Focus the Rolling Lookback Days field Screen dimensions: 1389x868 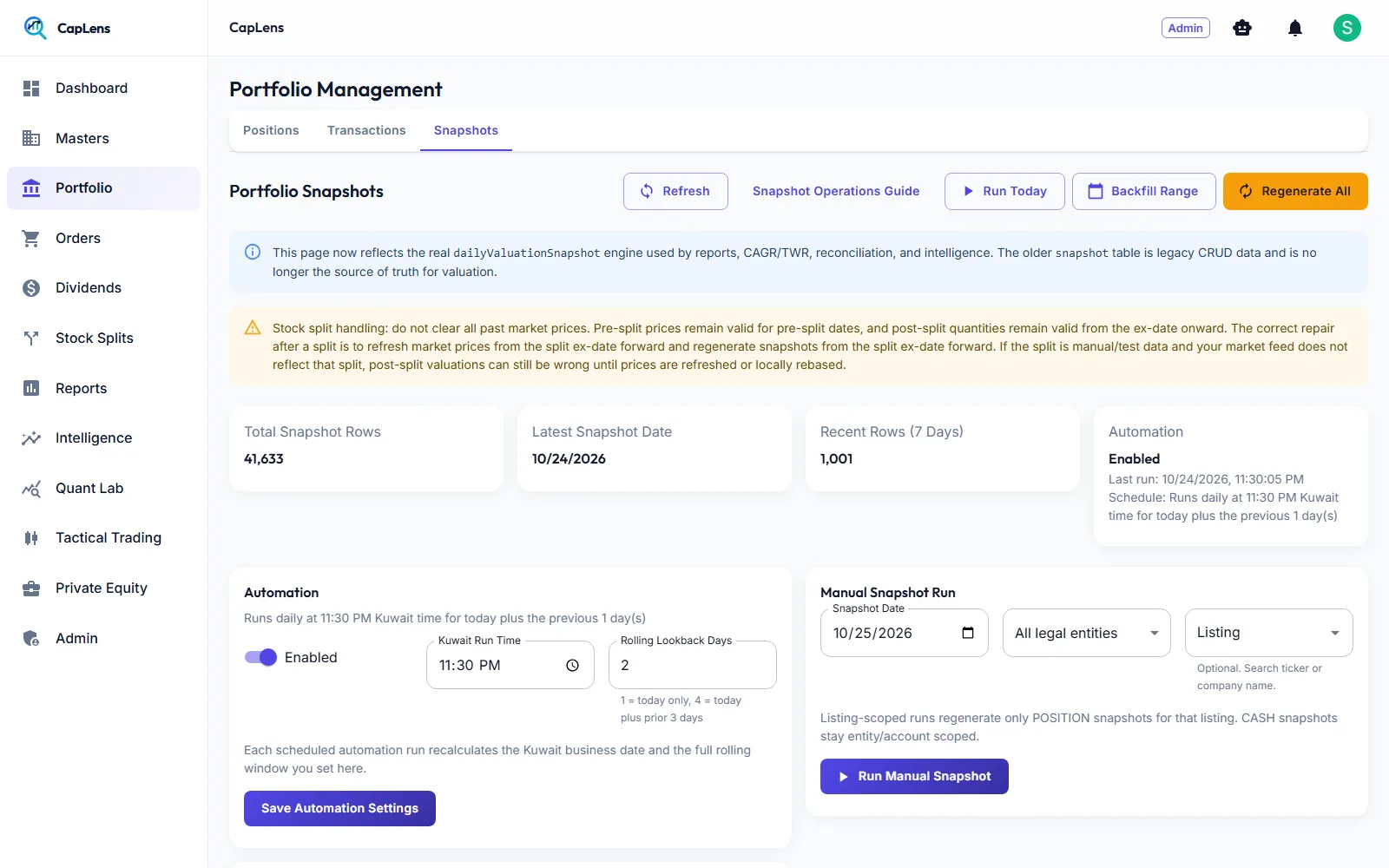pyautogui.click(x=693, y=665)
